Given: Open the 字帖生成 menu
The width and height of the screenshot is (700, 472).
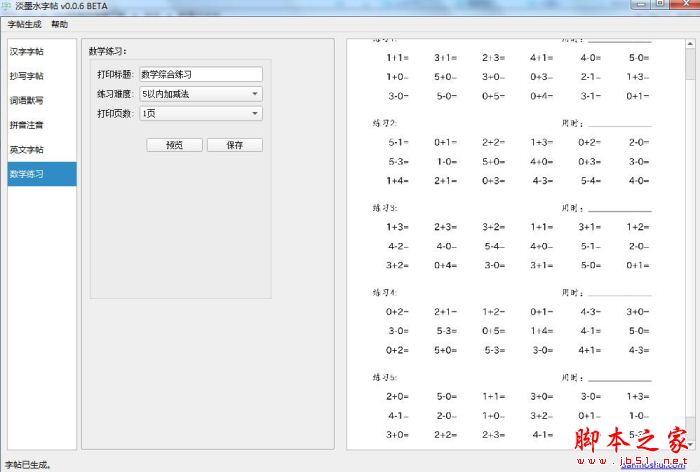Looking at the screenshot, I should 25,24.
